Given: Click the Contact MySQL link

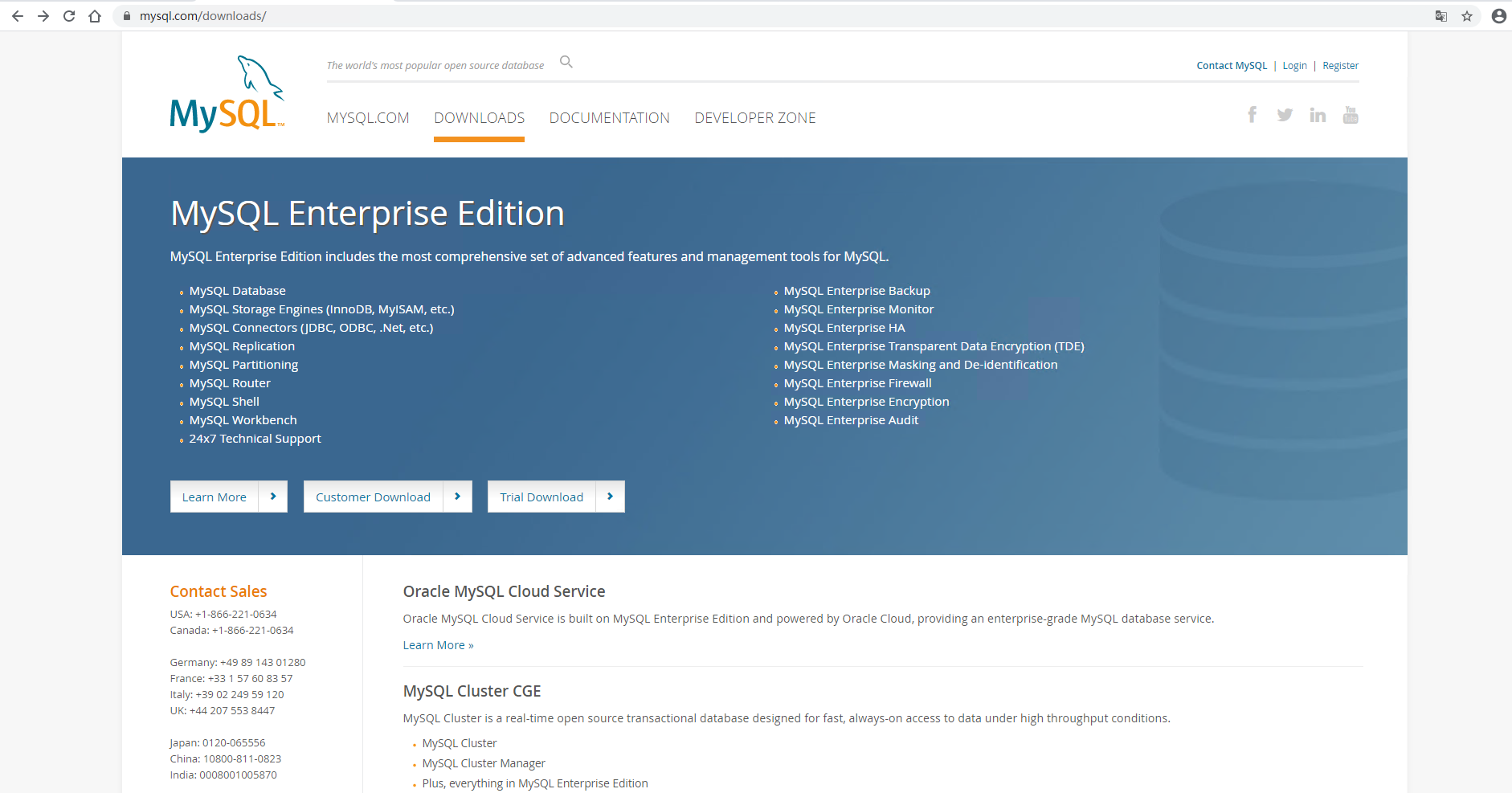Looking at the screenshot, I should (1232, 66).
